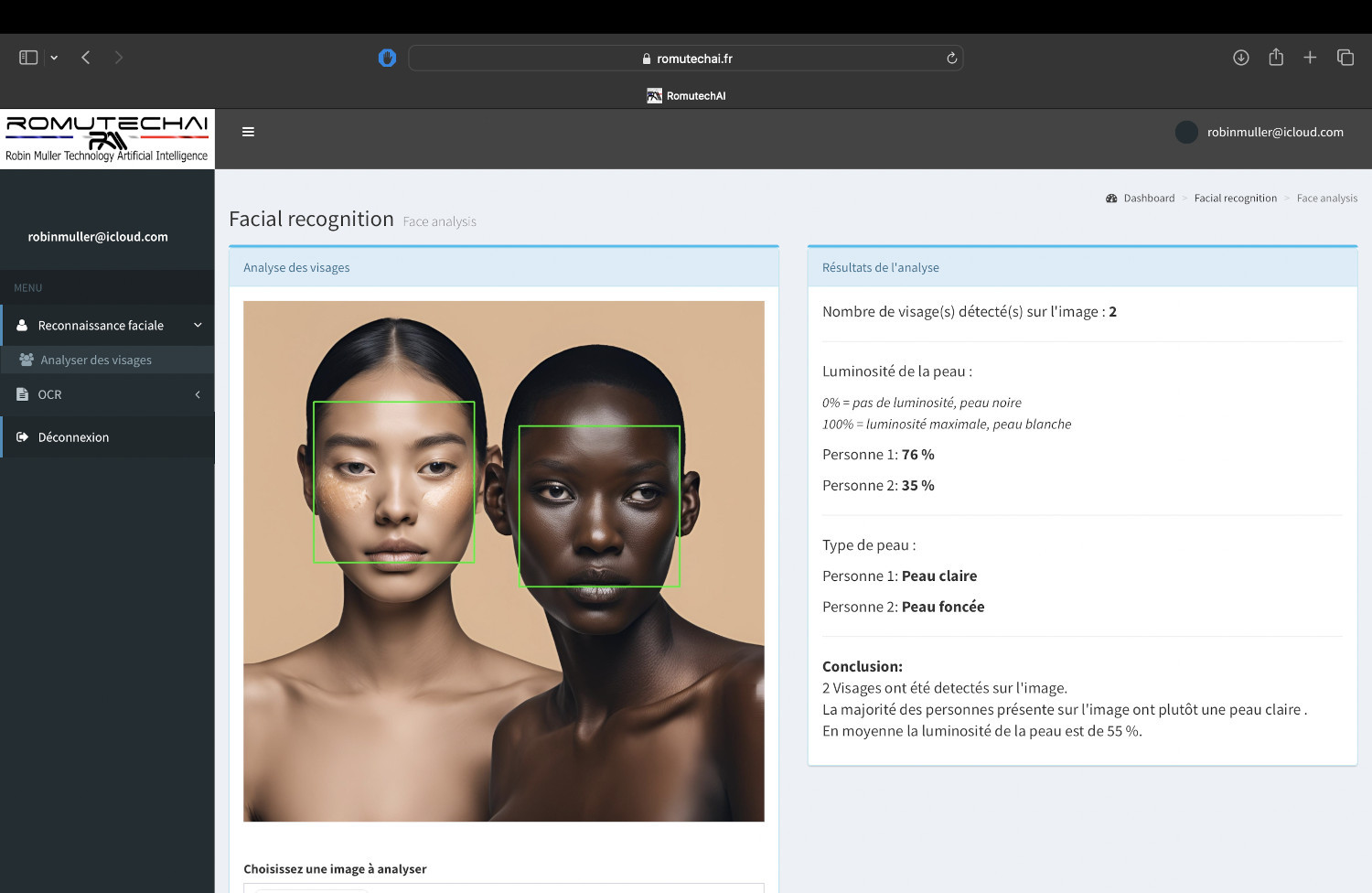Click the Facial recognition breadcrumb link

coord(1235,199)
